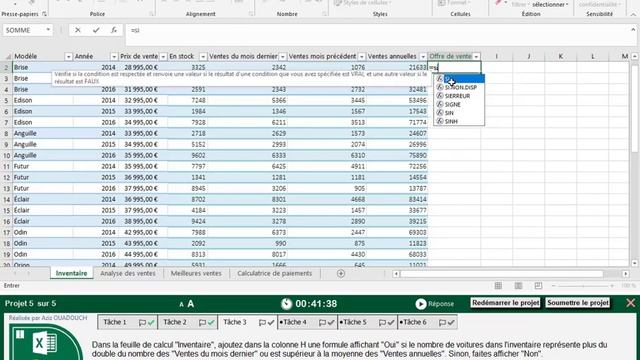Click the timer clock icon
The height and width of the screenshot is (360, 640).
287,304
